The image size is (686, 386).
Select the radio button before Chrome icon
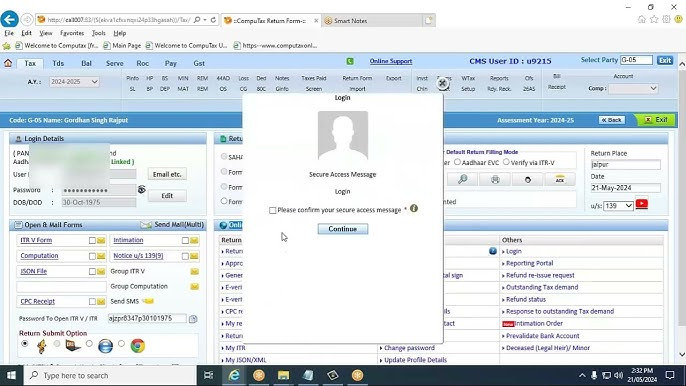click(121, 344)
